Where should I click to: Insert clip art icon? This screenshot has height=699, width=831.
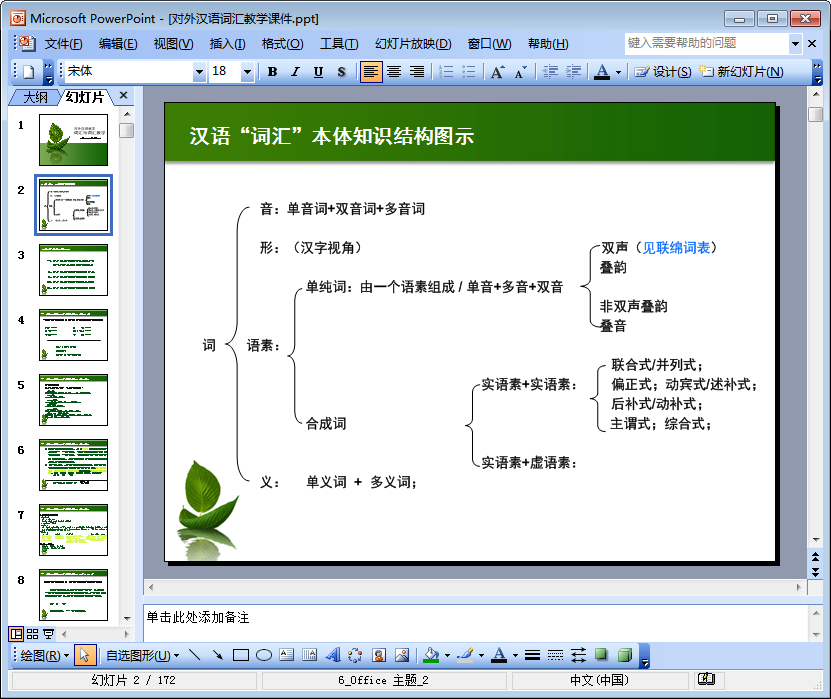point(379,656)
